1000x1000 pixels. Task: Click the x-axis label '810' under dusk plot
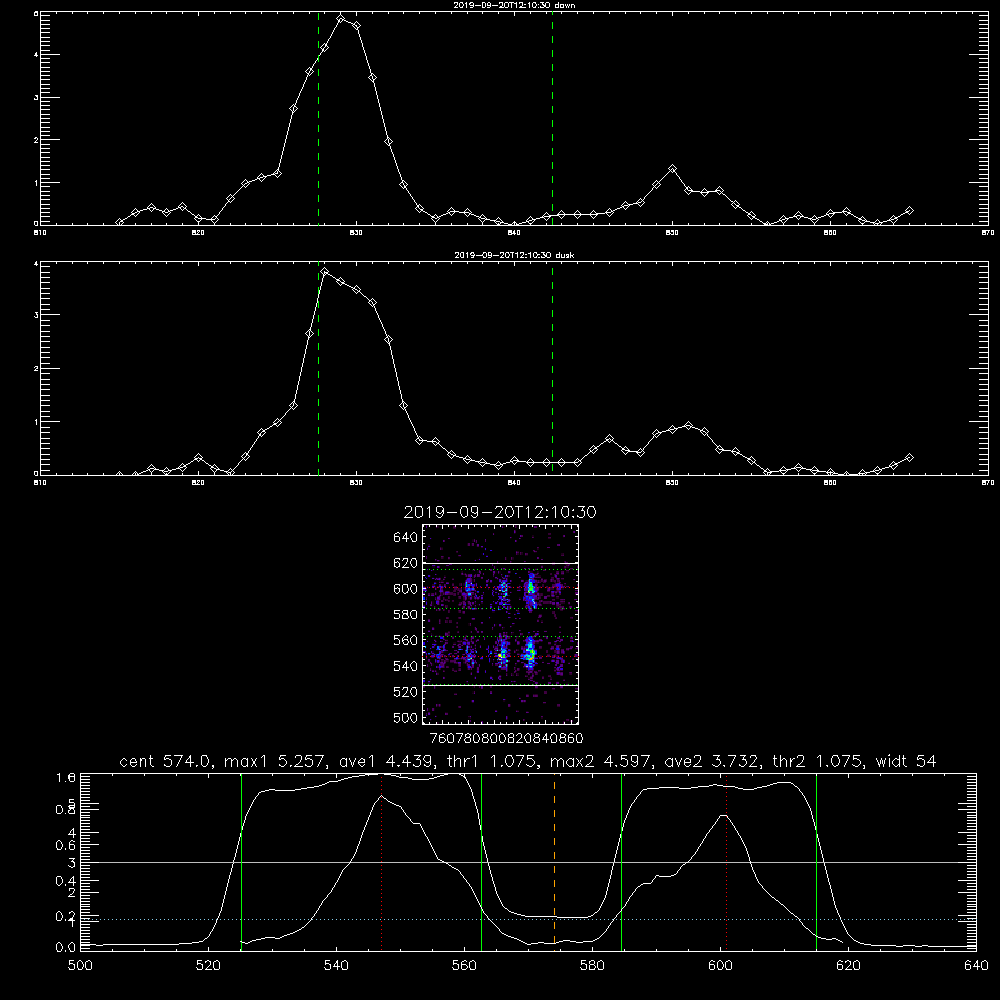click(x=40, y=483)
